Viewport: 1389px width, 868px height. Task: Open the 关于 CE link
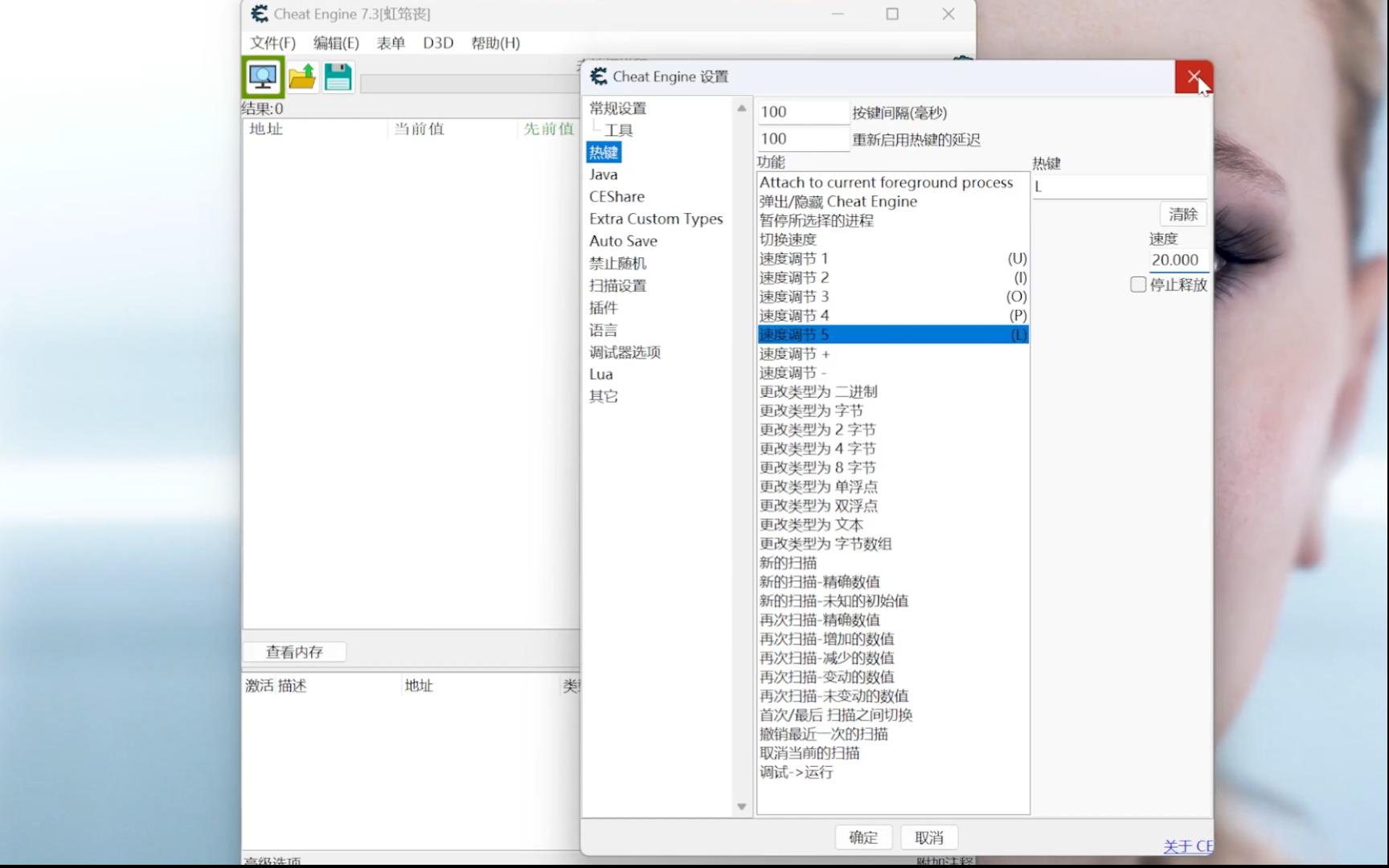[x=1187, y=846]
